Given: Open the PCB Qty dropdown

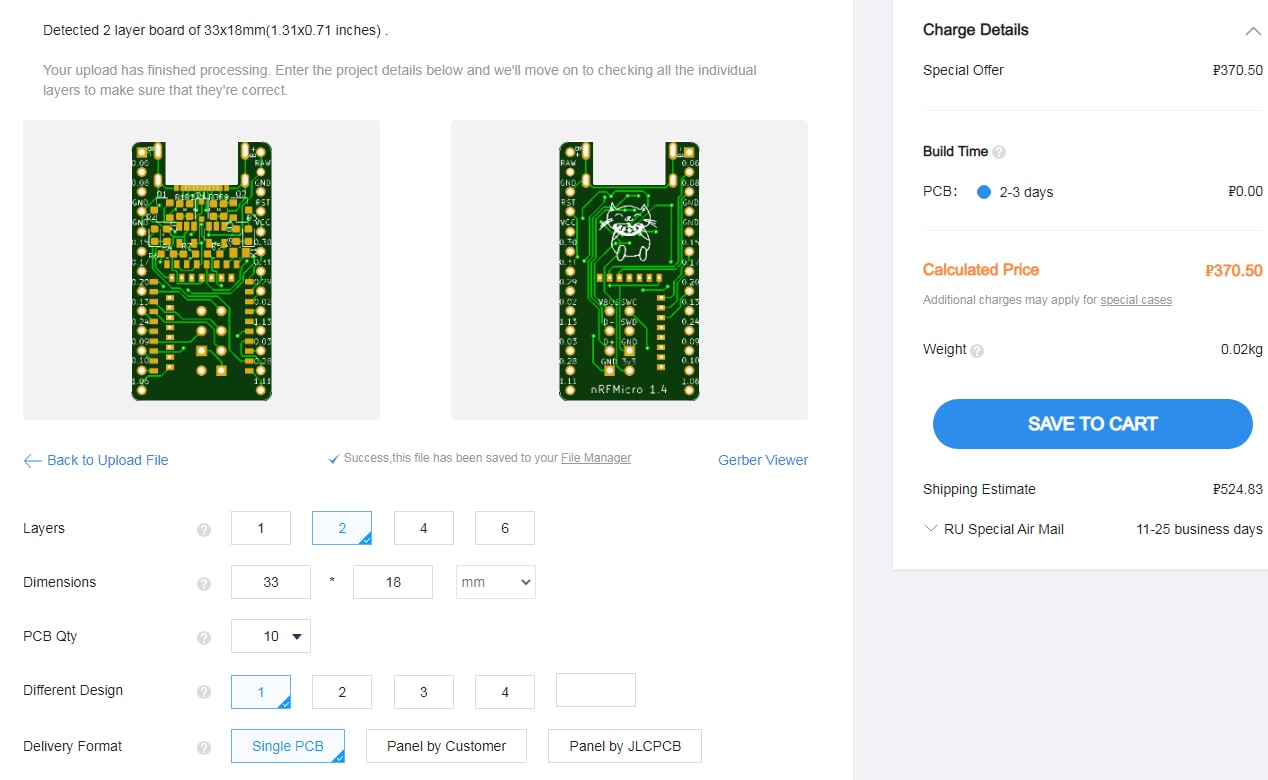Looking at the screenshot, I should 271,636.
